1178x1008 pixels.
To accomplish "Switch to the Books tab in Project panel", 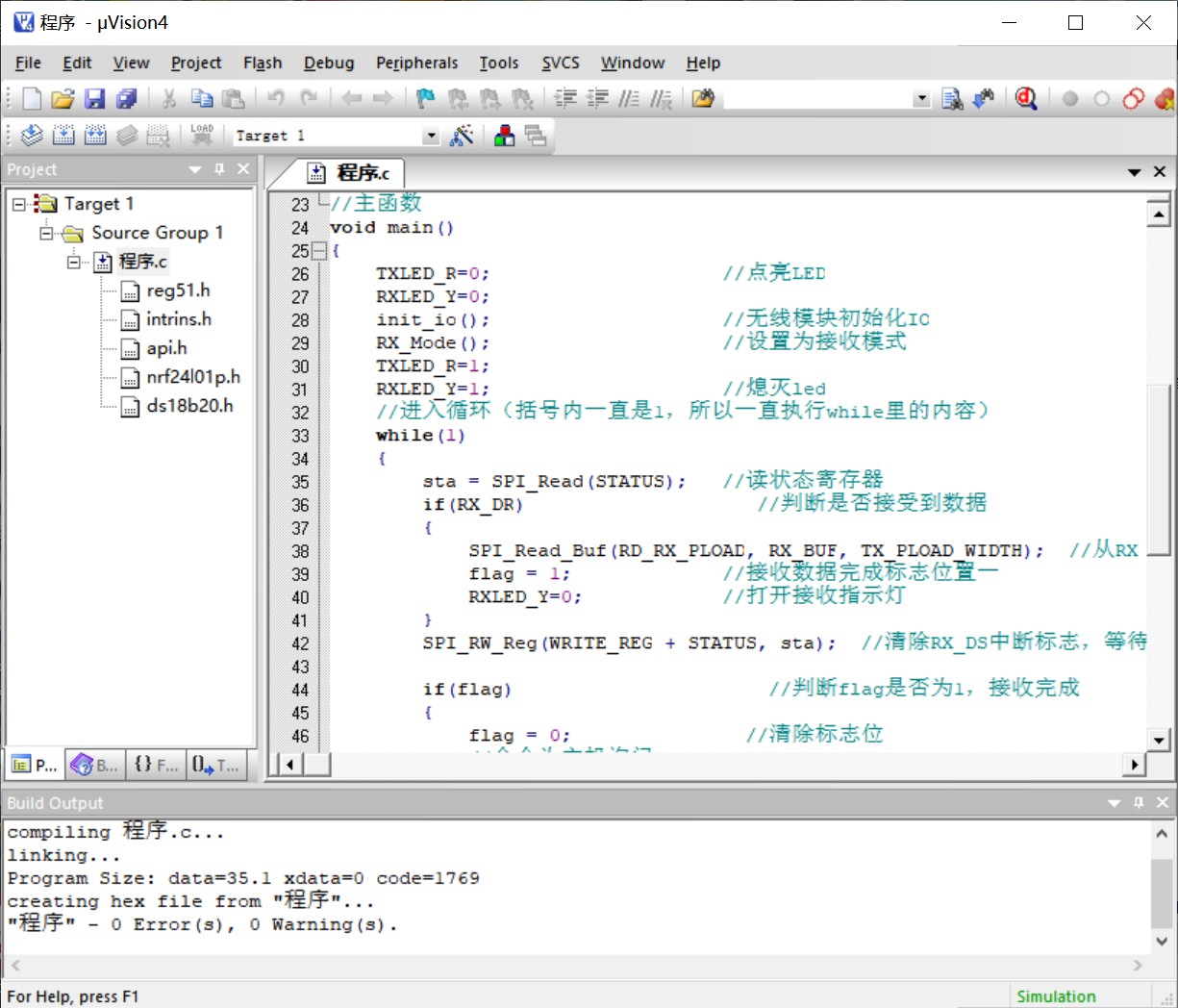I will tap(95, 766).
